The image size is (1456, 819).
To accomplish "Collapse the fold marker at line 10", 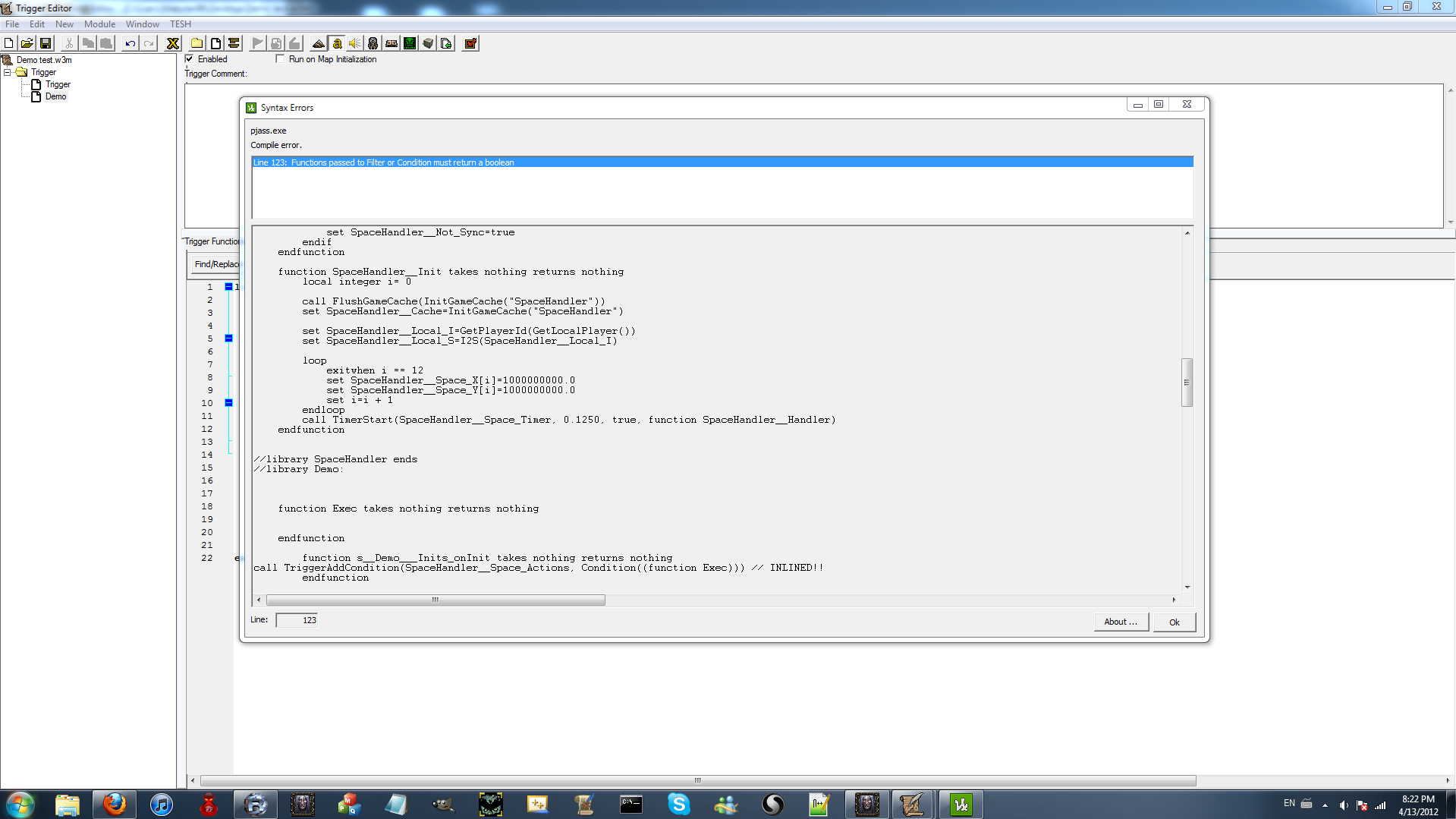I will click(228, 403).
